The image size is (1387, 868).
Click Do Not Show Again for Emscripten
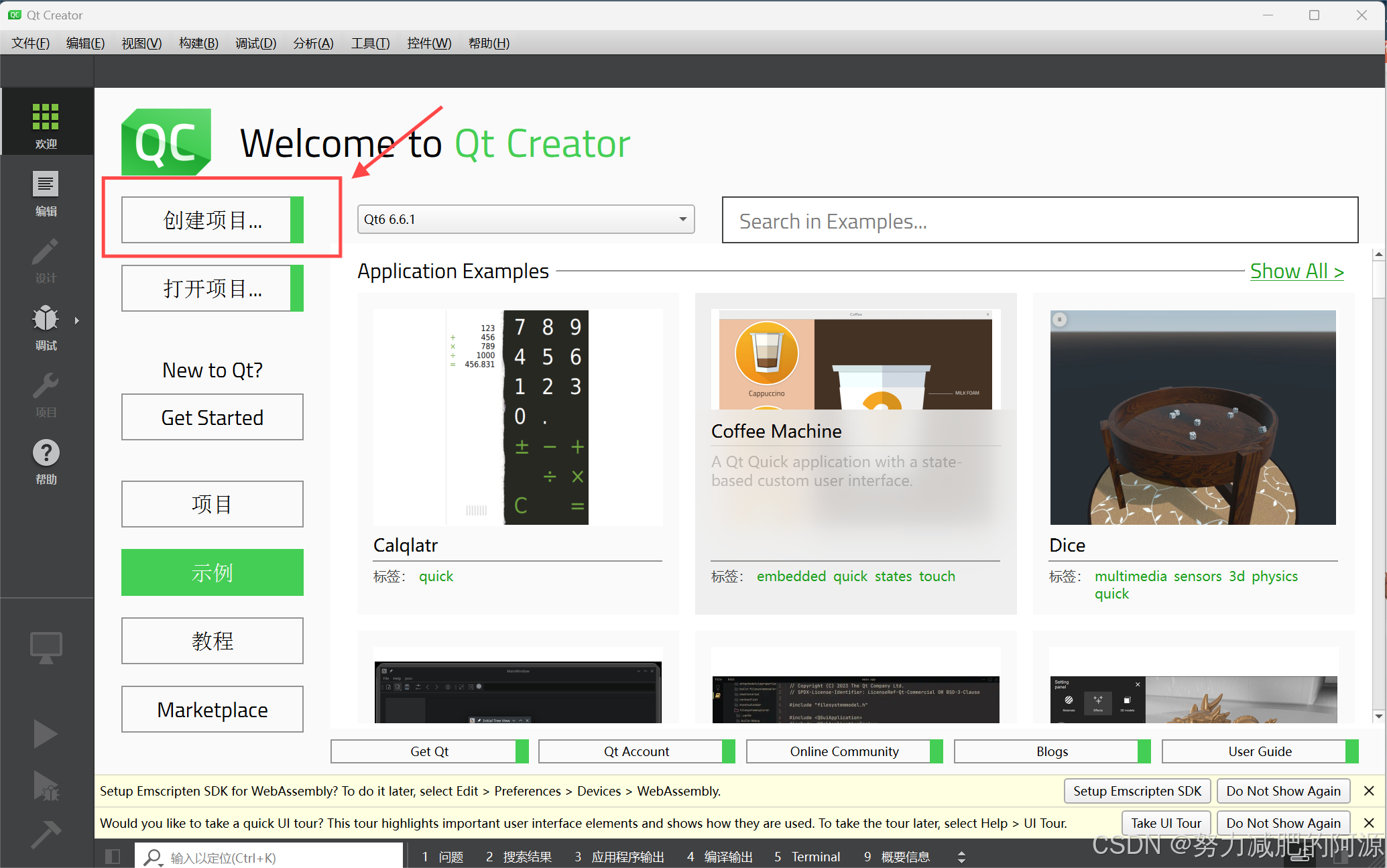(x=1283, y=791)
